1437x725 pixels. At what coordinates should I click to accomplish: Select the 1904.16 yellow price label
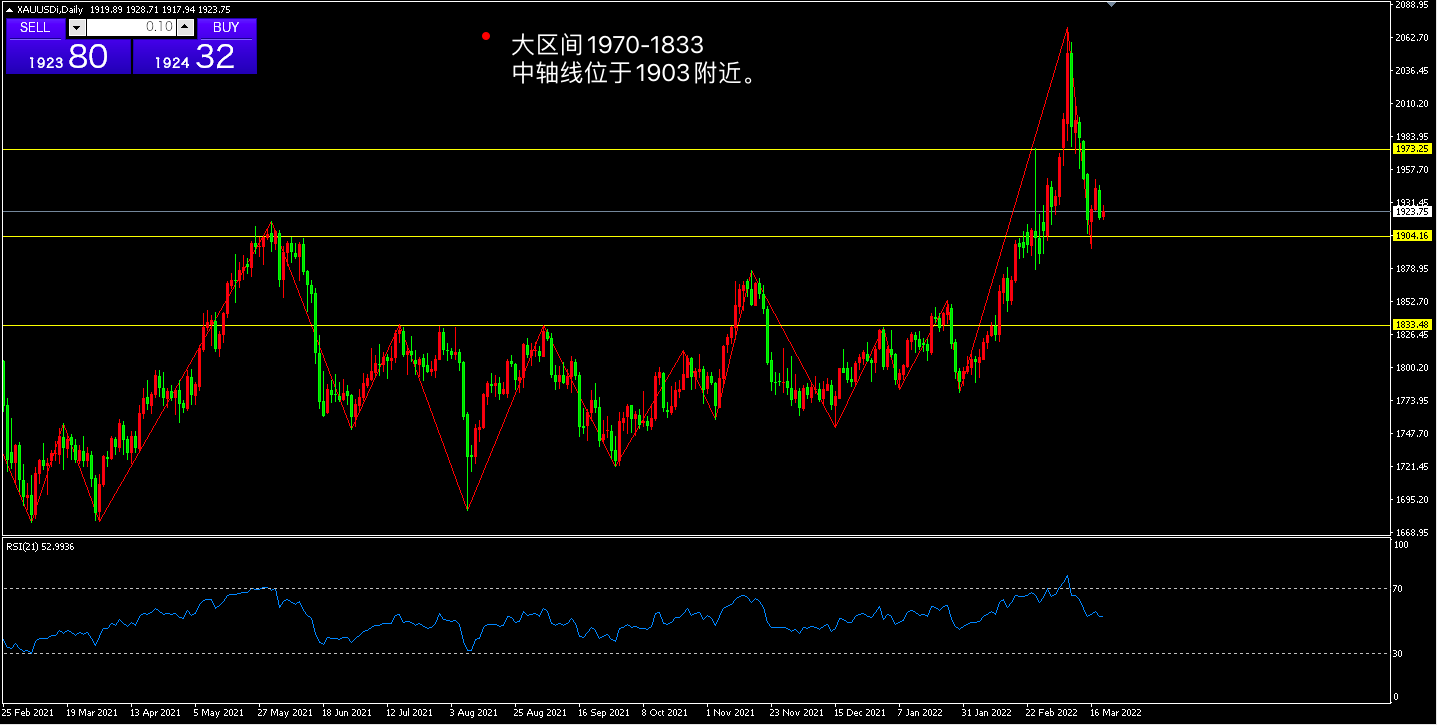coord(1412,236)
